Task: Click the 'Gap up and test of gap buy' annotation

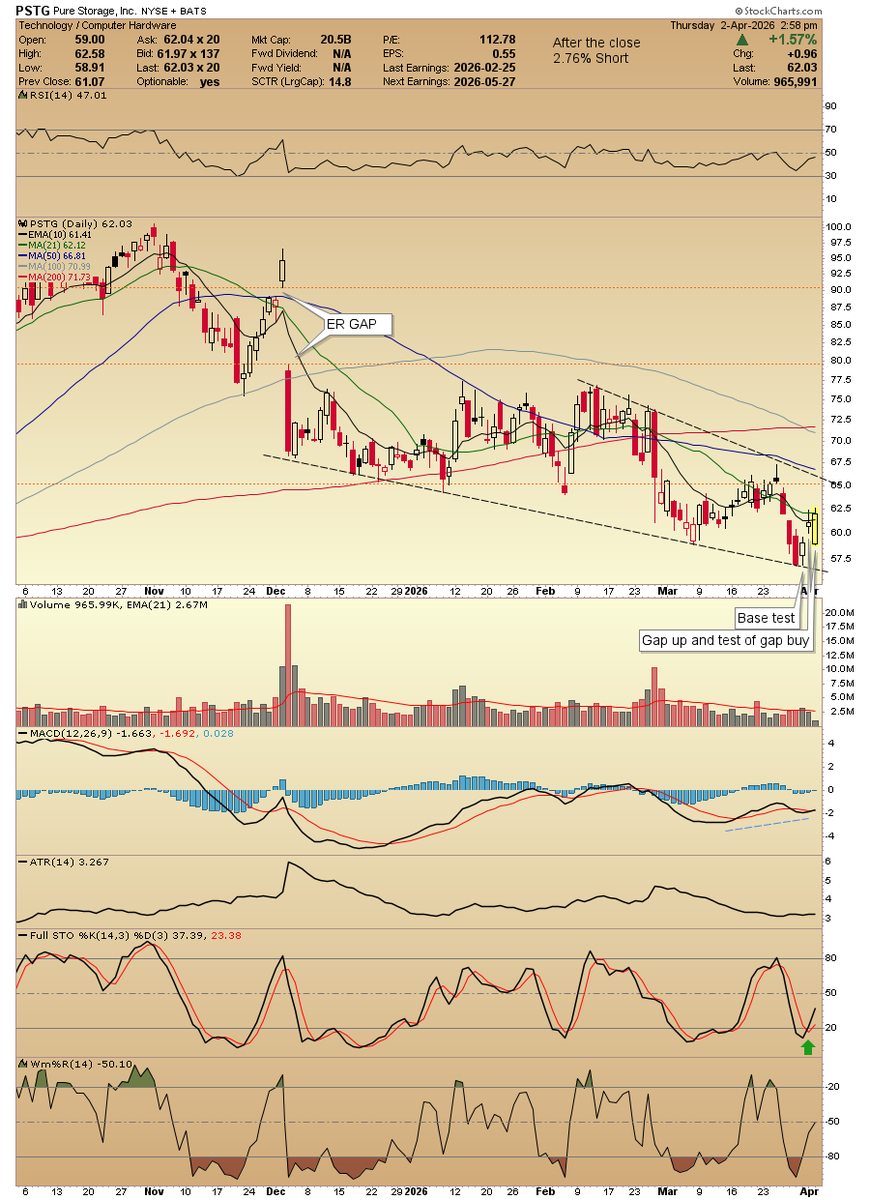Action: pyautogui.click(x=726, y=641)
